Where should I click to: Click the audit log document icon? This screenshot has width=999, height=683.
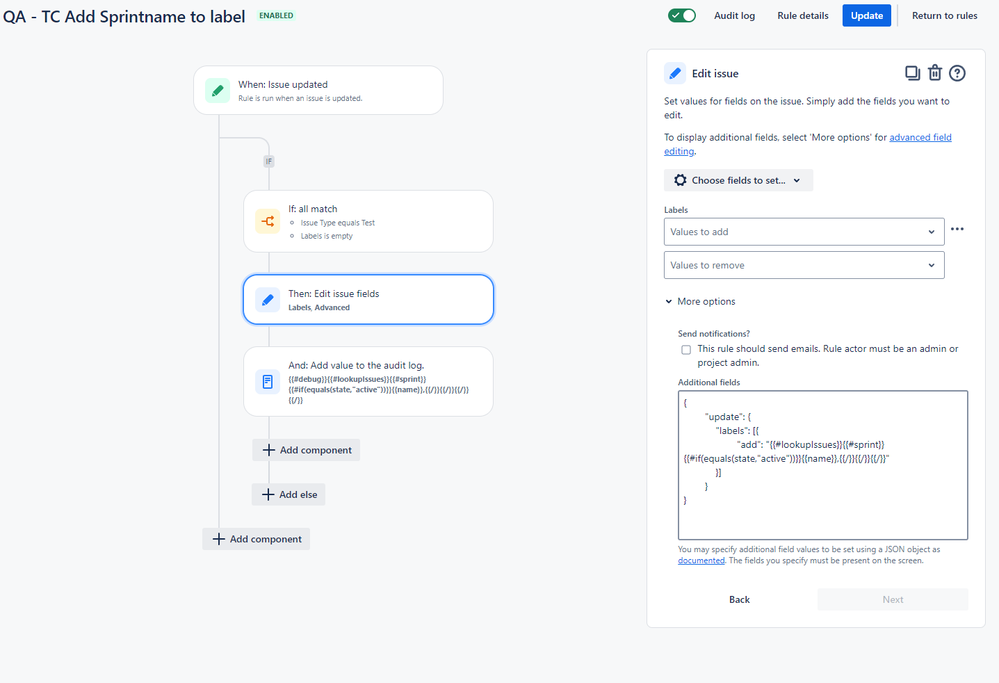[x=268, y=382]
